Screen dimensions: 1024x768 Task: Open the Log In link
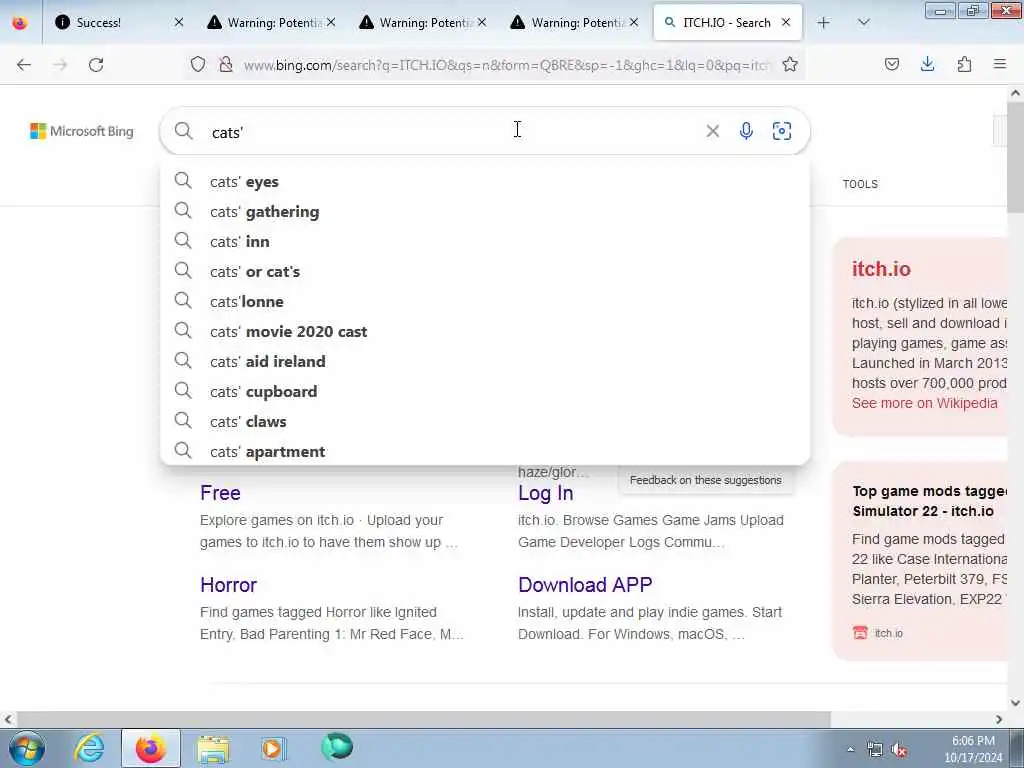(x=545, y=493)
